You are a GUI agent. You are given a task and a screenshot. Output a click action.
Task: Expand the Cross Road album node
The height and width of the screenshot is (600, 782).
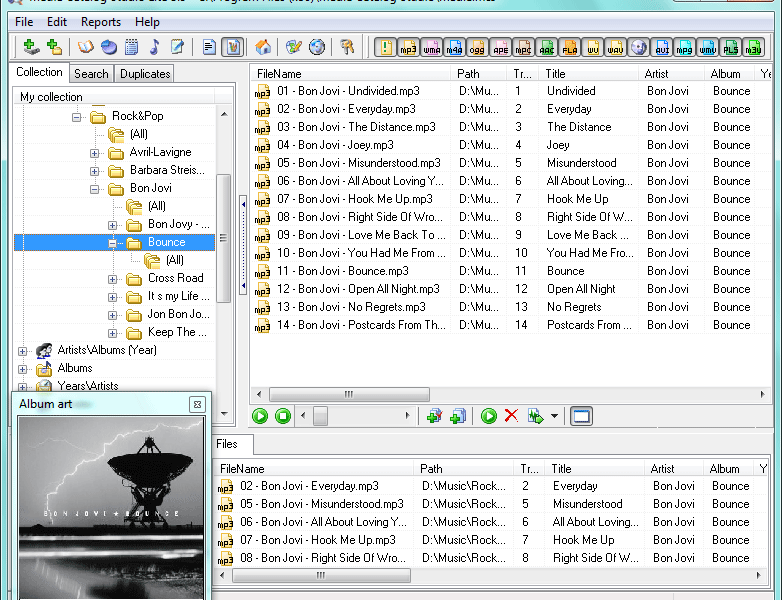pyautogui.click(x=112, y=279)
